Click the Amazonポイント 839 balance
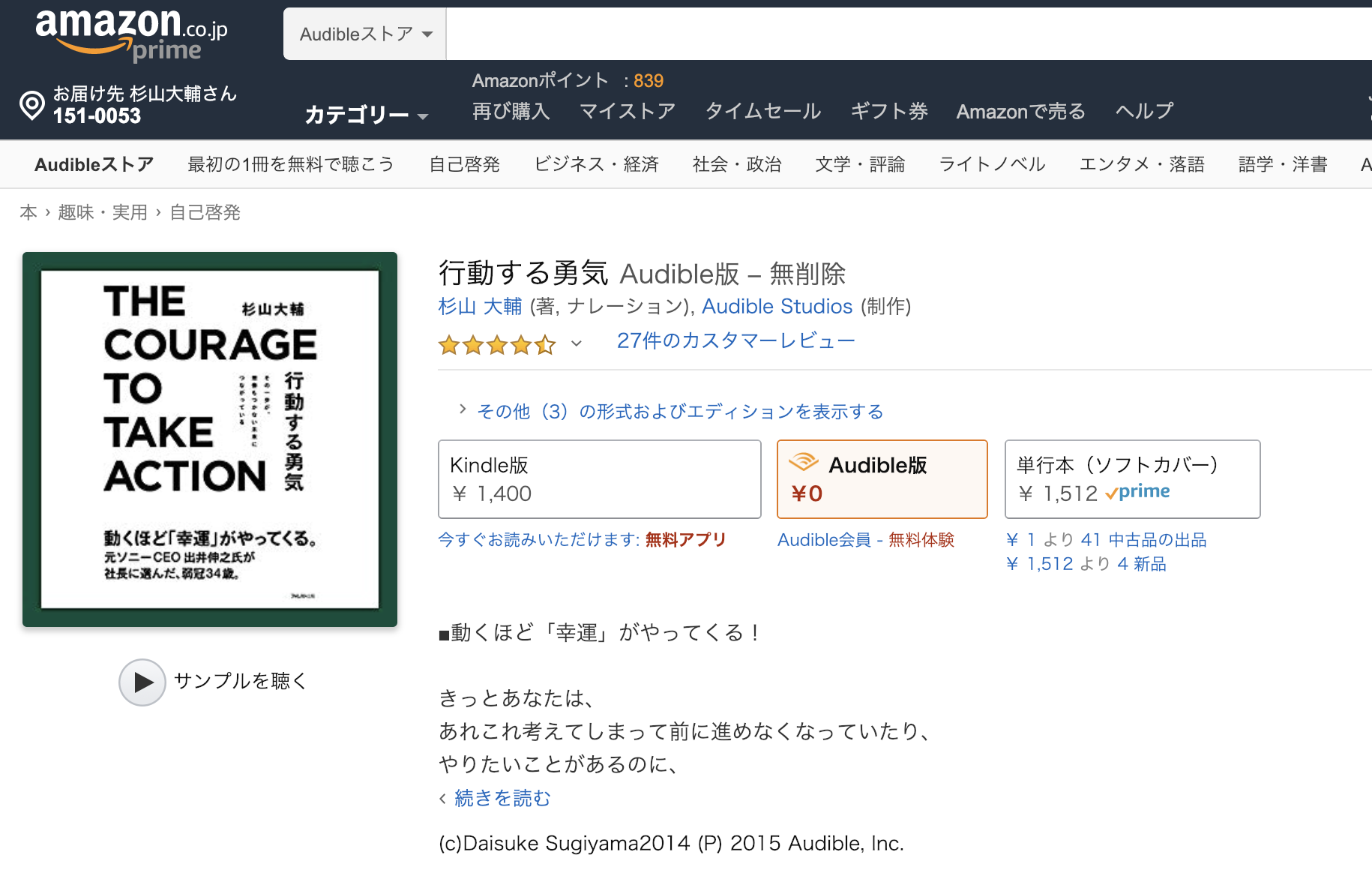Screen dimensions: 1372x873 click(568, 80)
